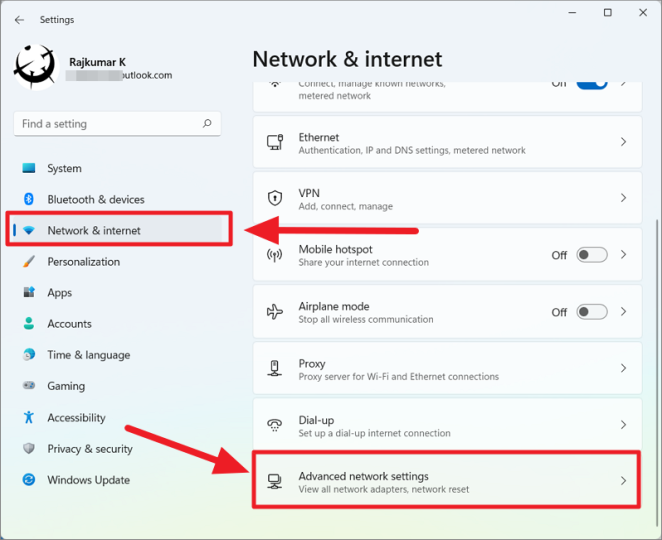
Task: Click the Apps grid icon
Action: [29, 292]
